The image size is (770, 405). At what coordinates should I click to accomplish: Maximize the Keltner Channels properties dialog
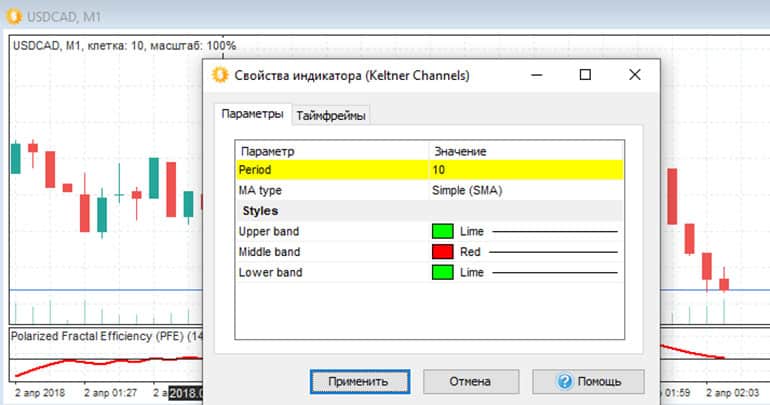coord(585,75)
